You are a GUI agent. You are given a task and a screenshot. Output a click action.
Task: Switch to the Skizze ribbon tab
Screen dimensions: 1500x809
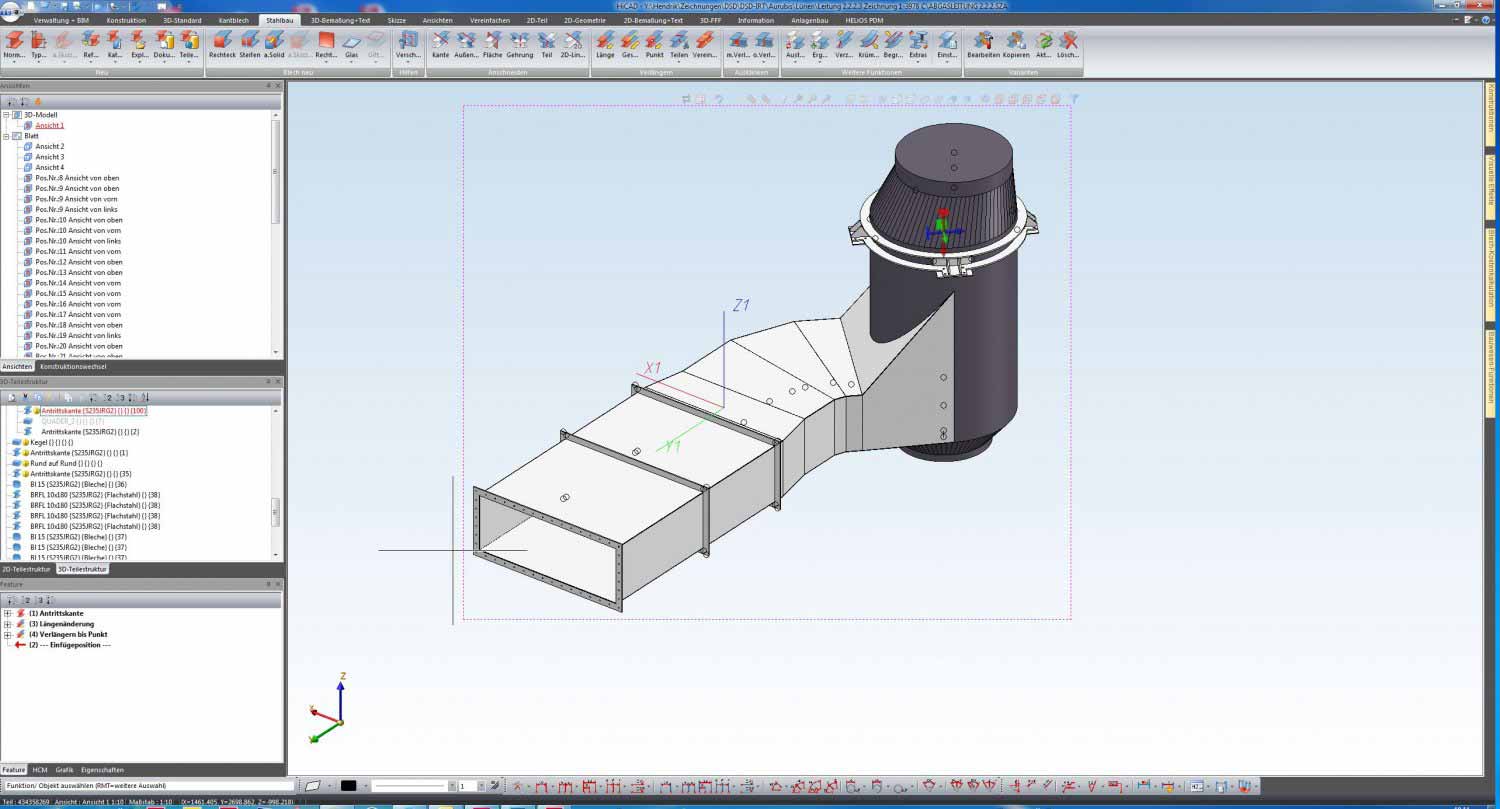(x=397, y=20)
